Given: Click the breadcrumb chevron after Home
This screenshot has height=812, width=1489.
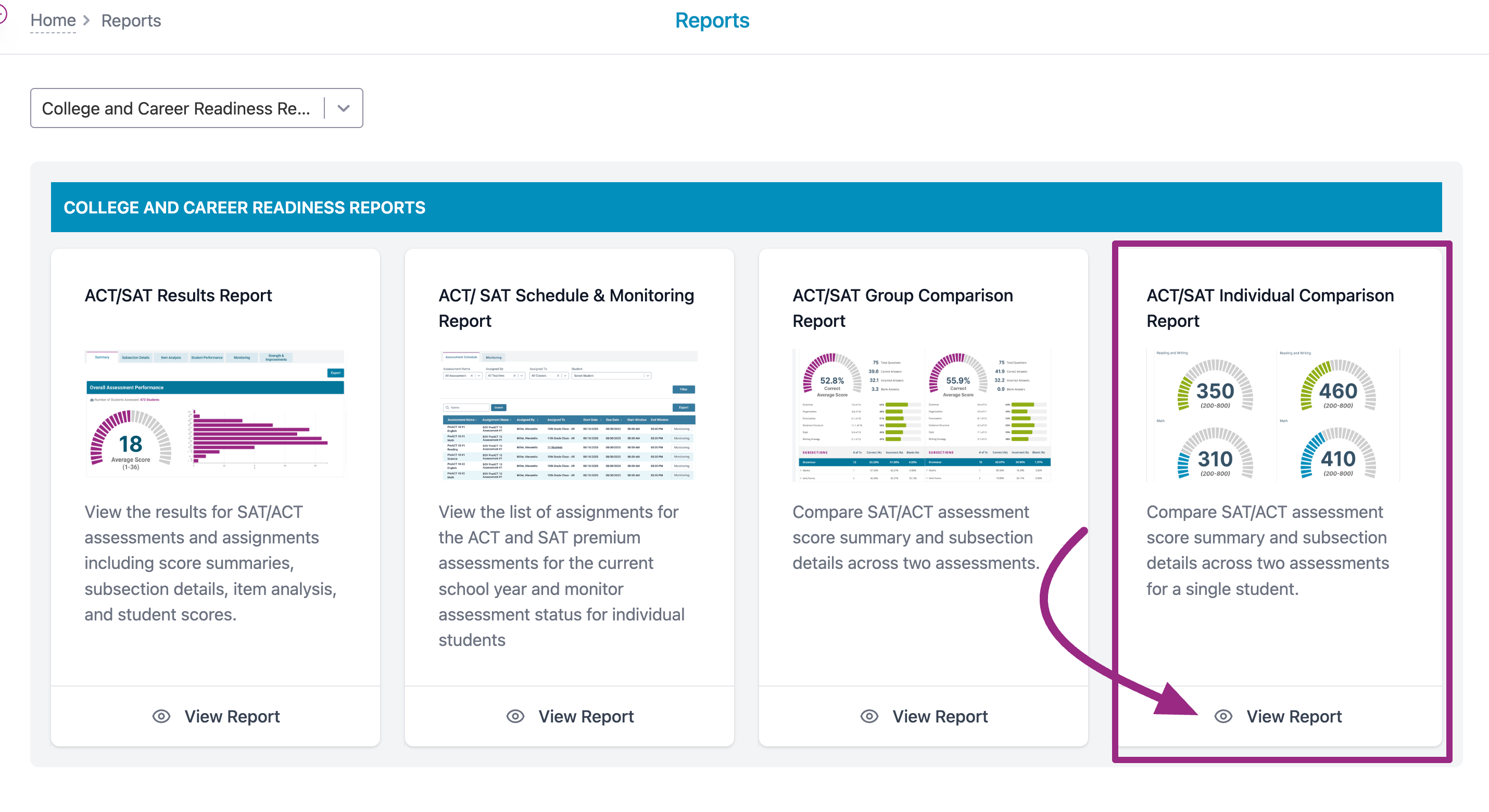Looking at the screenshot, I should click(x=87, y=20).
